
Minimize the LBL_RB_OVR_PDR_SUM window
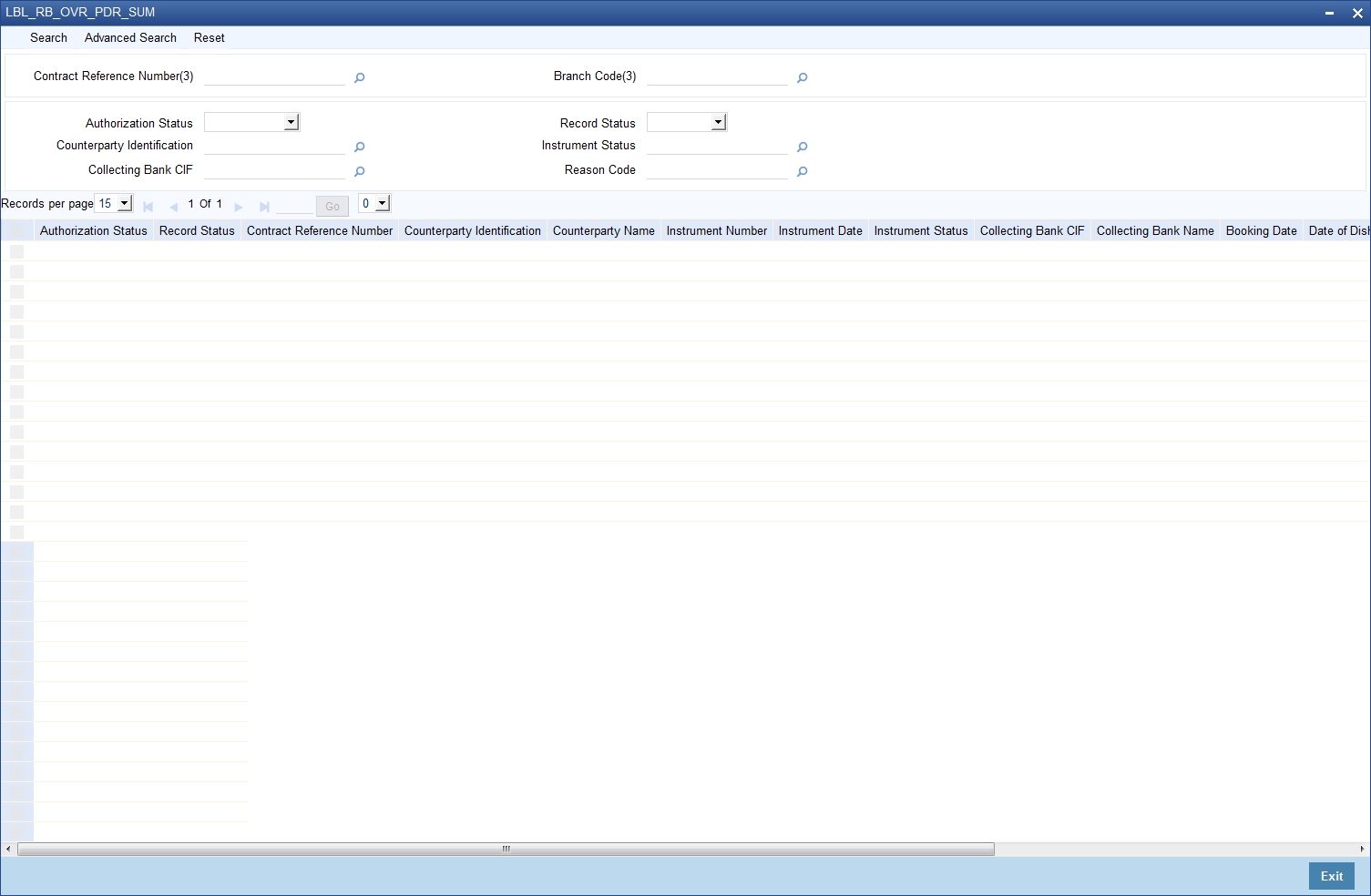point(1330,14)
